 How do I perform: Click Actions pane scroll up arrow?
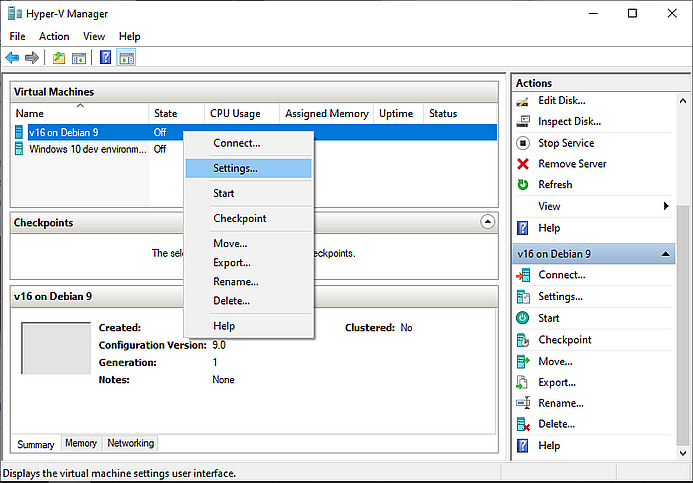683,101
